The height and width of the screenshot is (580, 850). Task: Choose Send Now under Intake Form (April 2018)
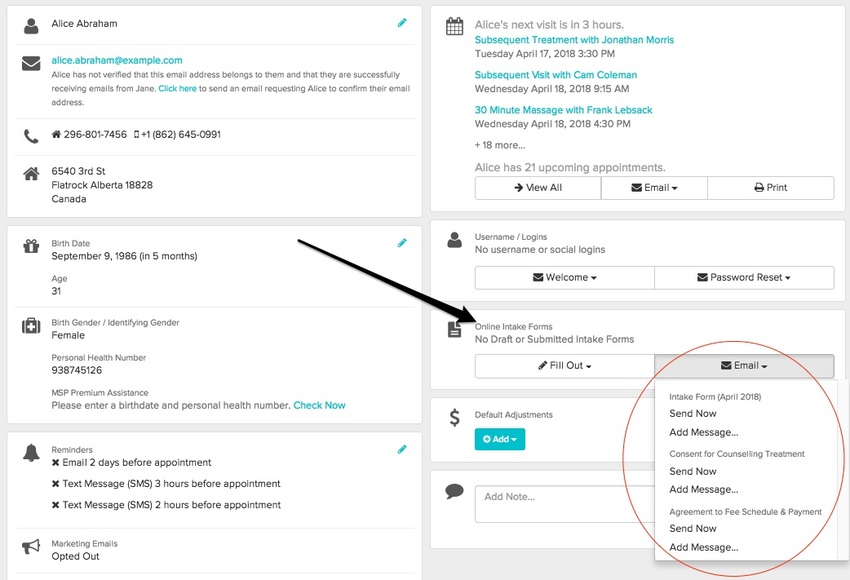click(x=693, y=414)
